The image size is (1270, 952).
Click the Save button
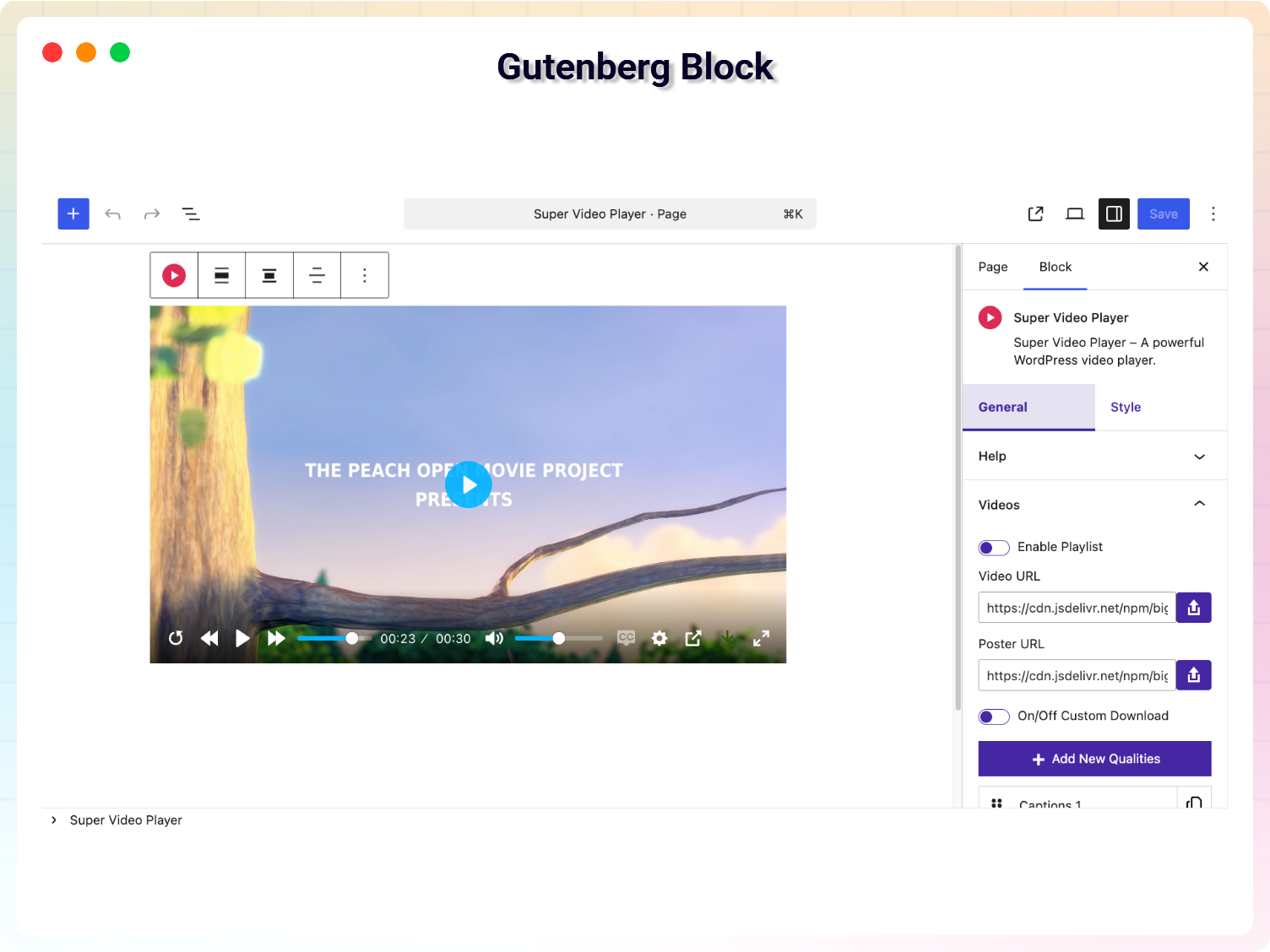coord(1164,214)
